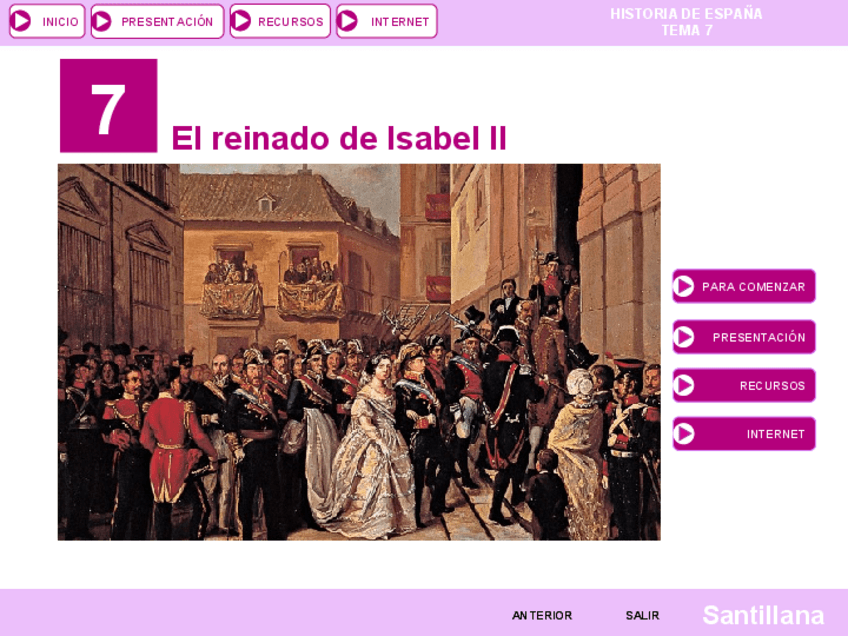848x636 pixels.
Task: Select the INTERNET label in the top bar
Action: pos(400,22)
